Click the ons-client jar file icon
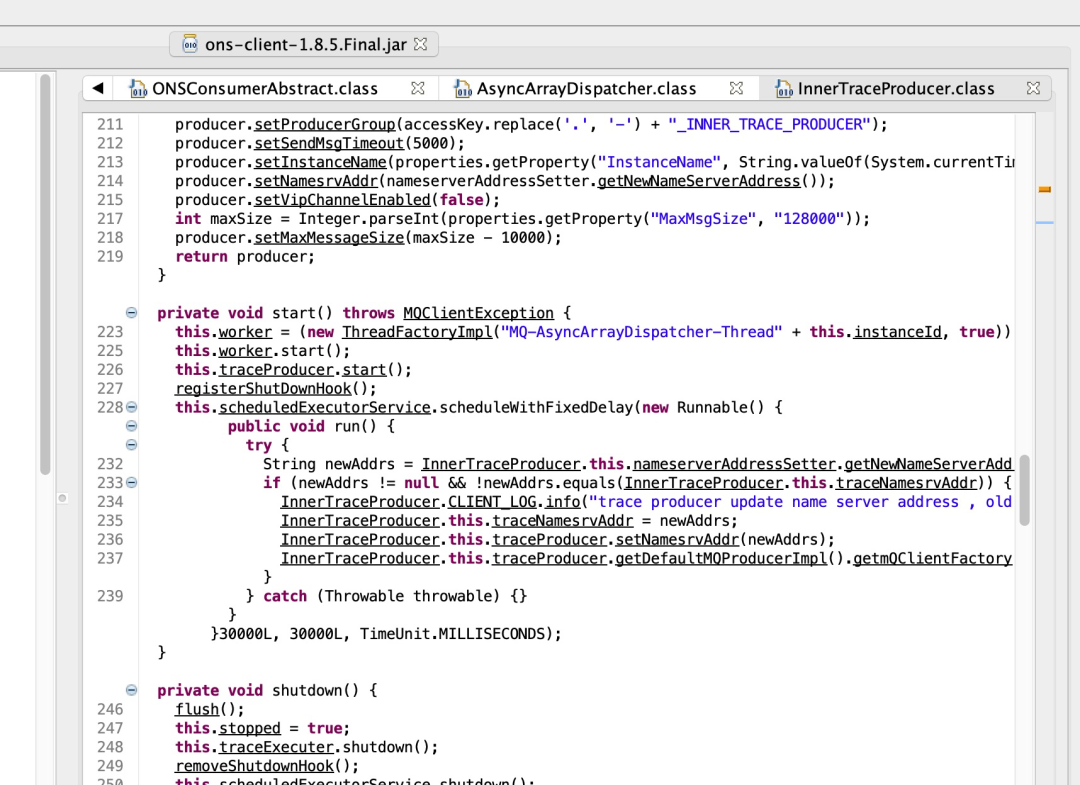1080x785 pixels. 190,44
